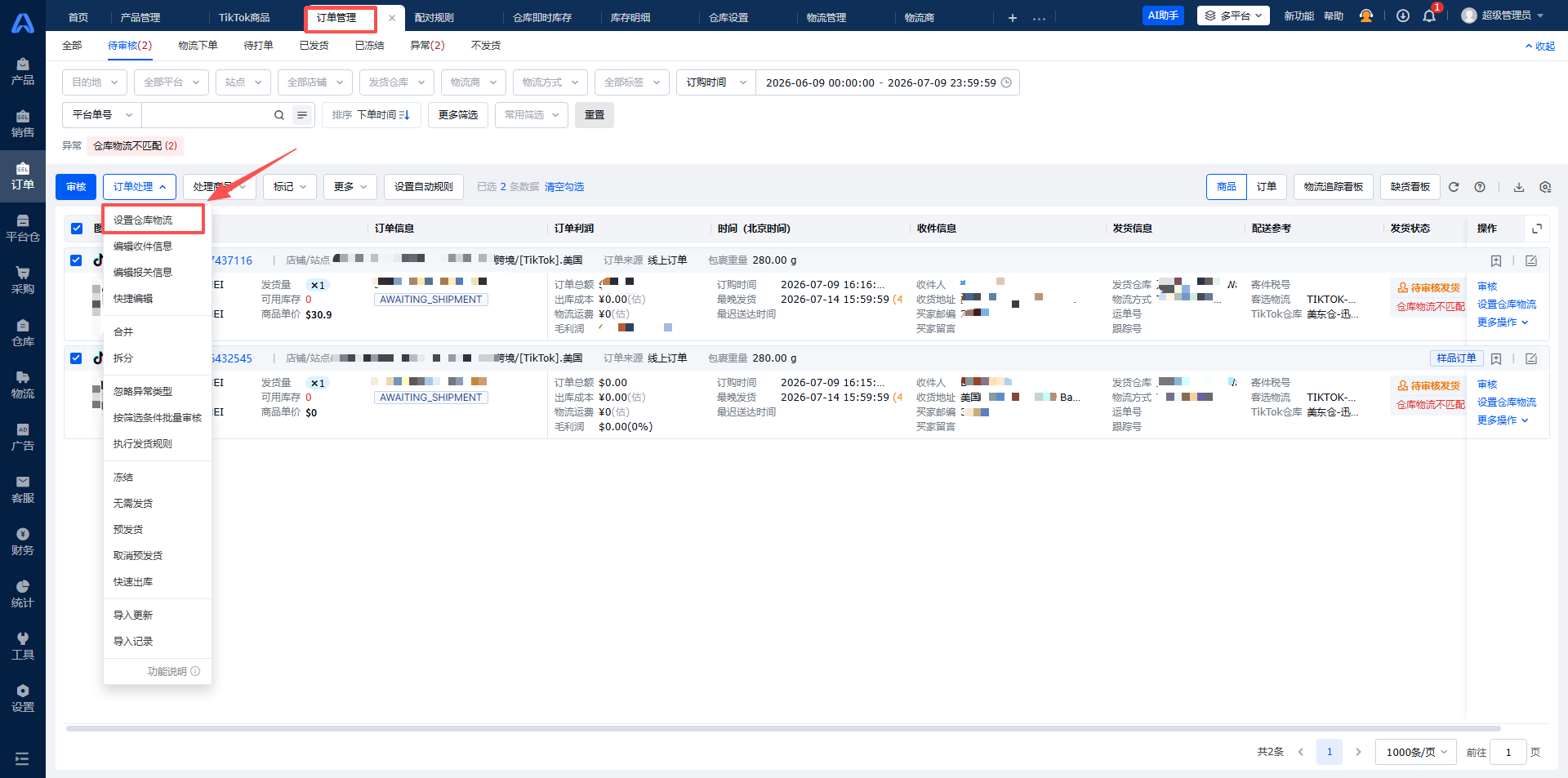Click the 清空勾选 link
The image size is (1568, 778).
click(564, 187)
